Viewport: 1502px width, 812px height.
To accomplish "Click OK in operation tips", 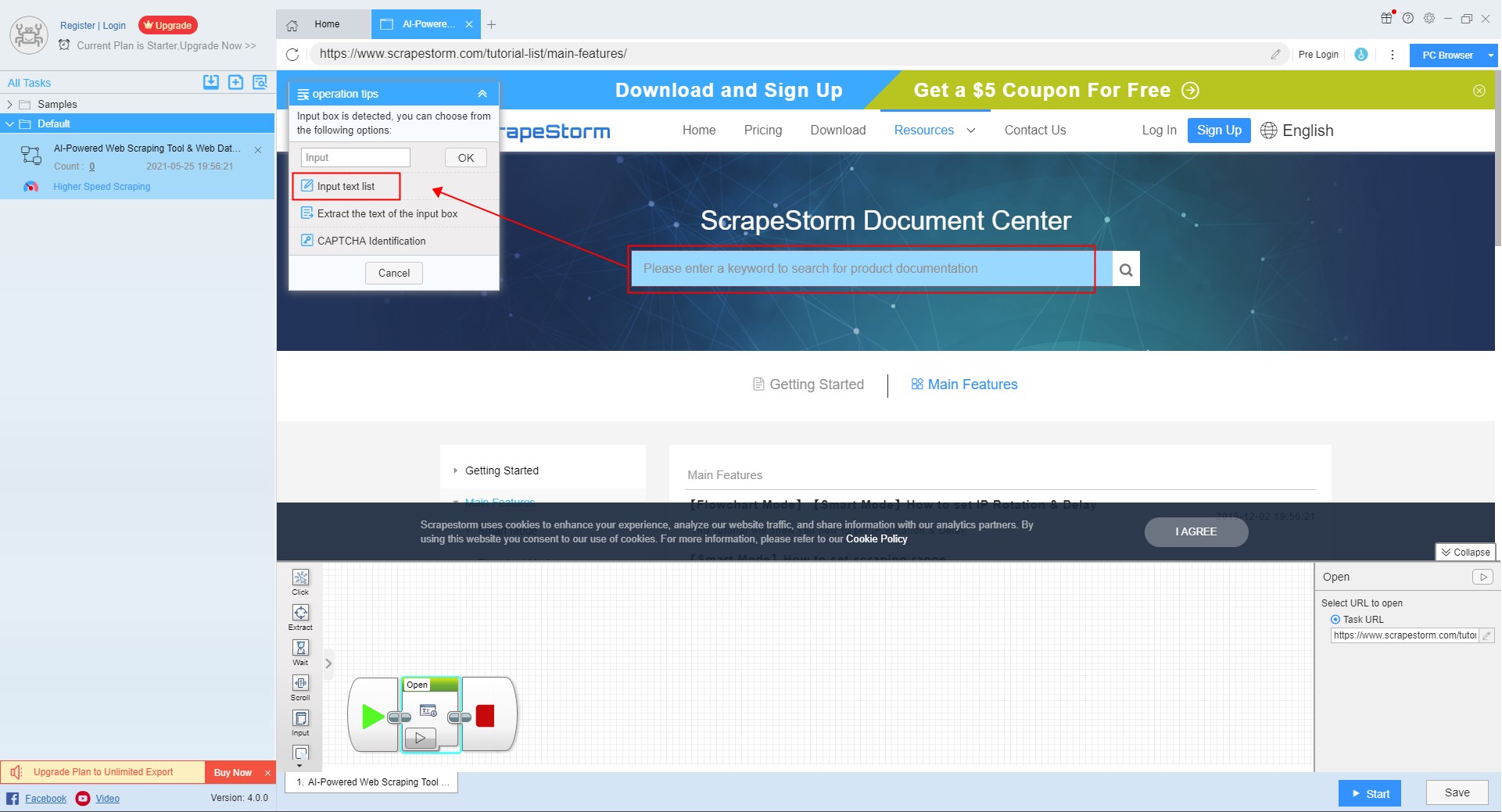I will (466, 157).
